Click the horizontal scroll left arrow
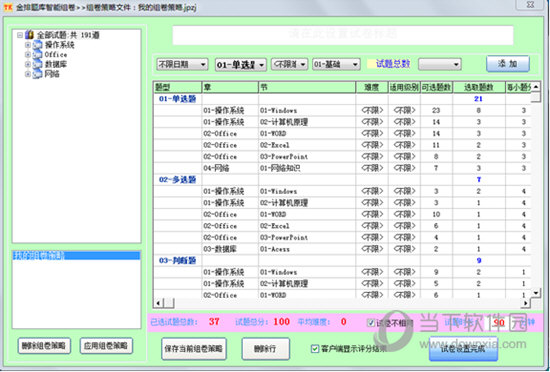Screen dimensions: 550x372 pyautogui.click(x=158, y=303)
